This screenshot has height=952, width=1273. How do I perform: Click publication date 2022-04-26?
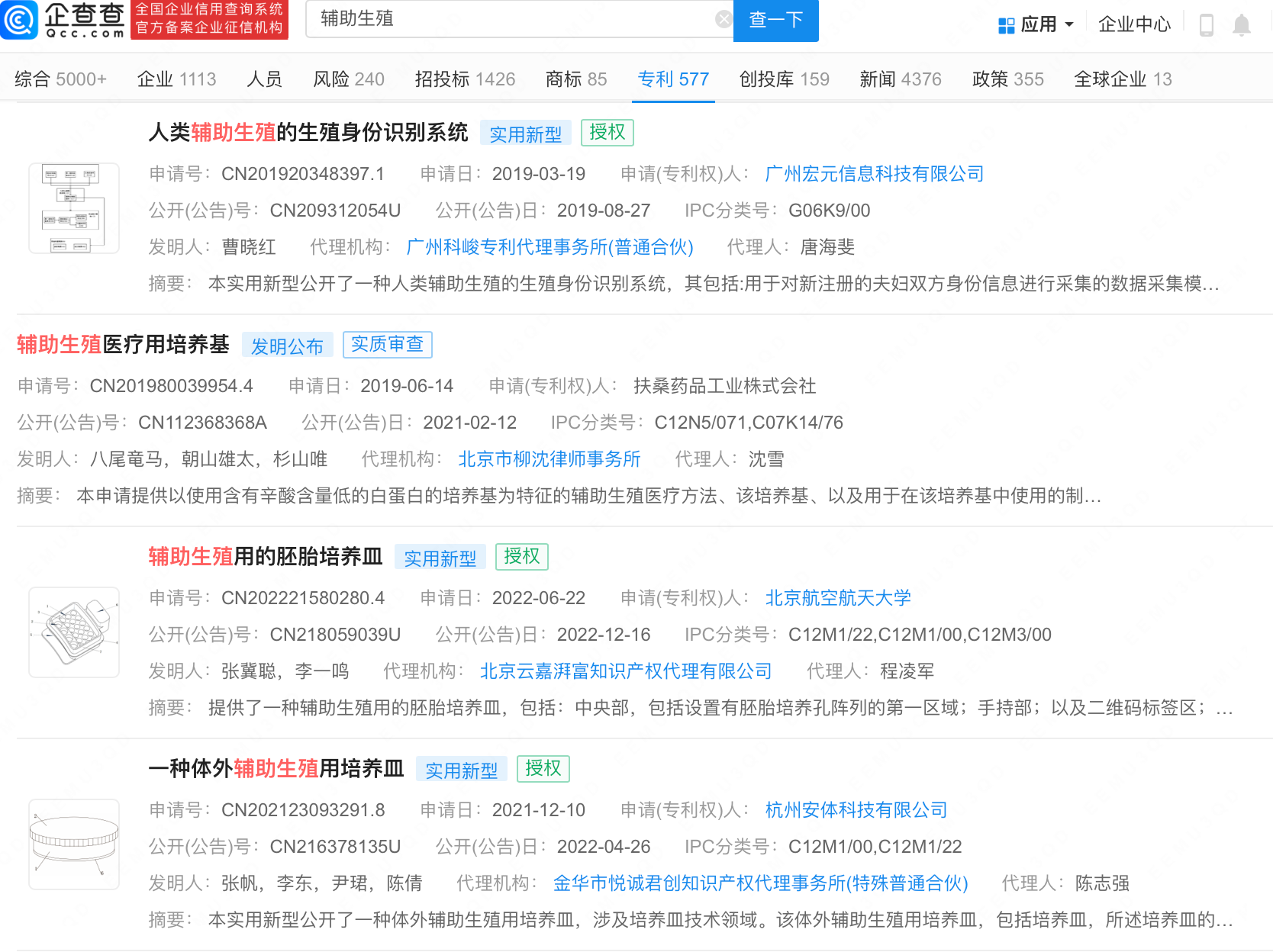(x=604, y=847)
